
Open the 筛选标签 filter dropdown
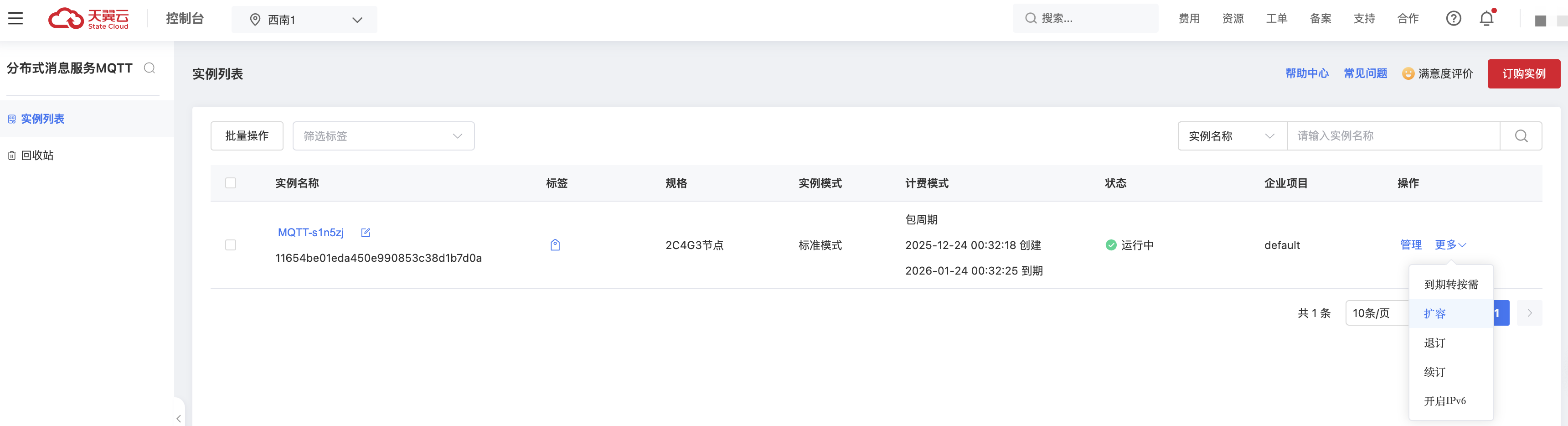tap(383, 136)
